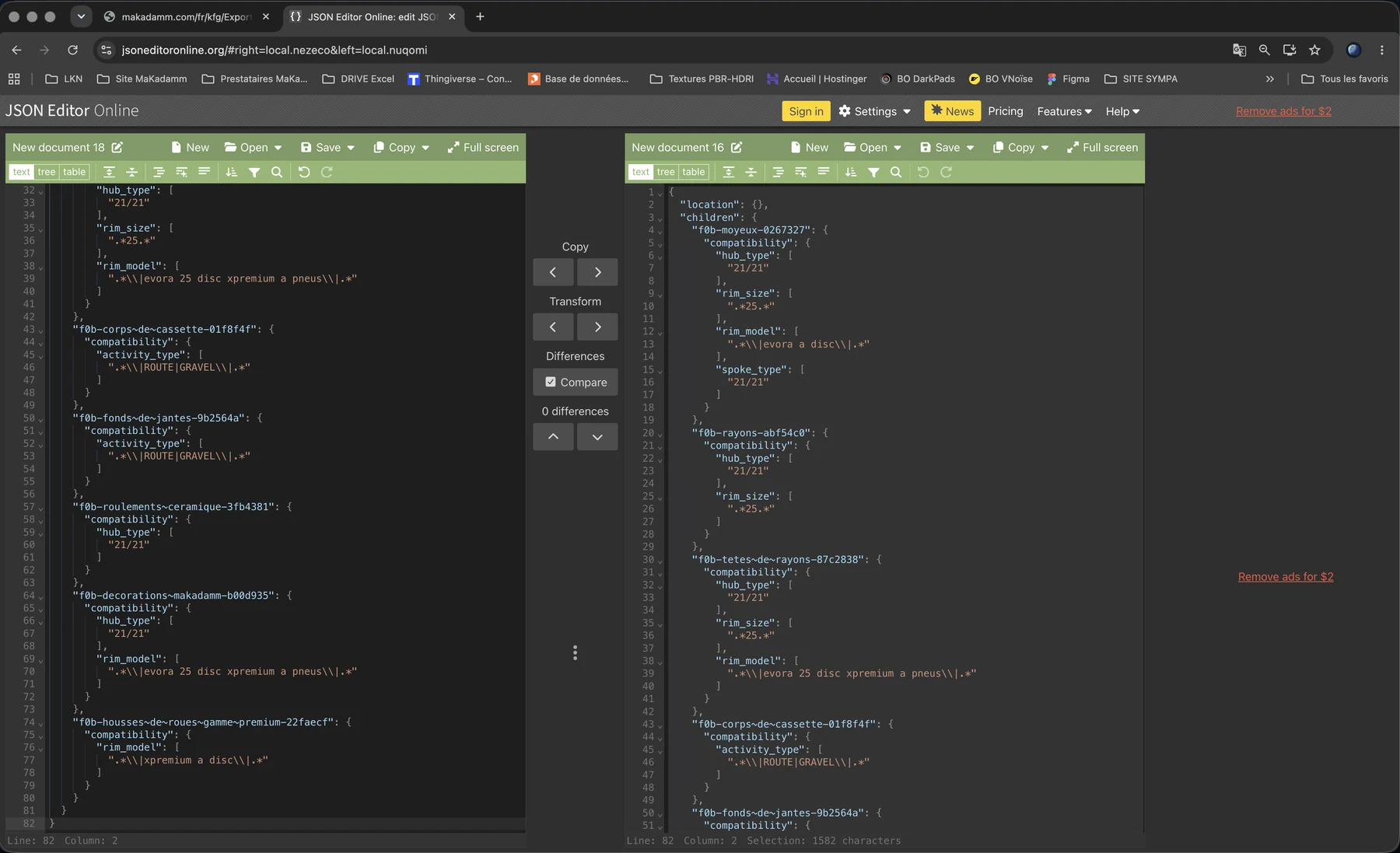
Task: Click smart format icon in right editor
Action: click(800, 173)
